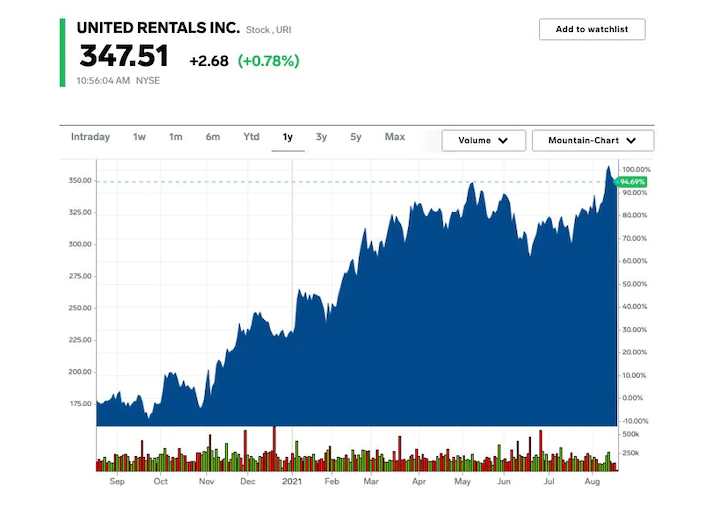Click the Mar month axis label
The width and height of the screenshot is (702, 526).
click(371, 481)
